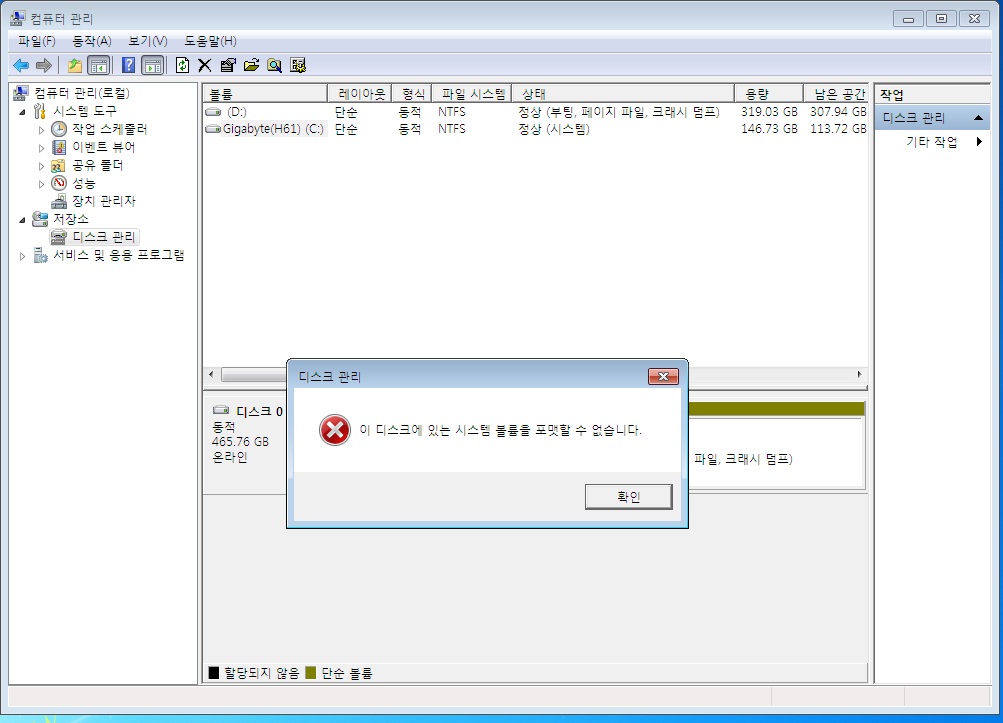The image size is (1003, 723).
Task: Open the 동작(A) menu
Action: 91,41
